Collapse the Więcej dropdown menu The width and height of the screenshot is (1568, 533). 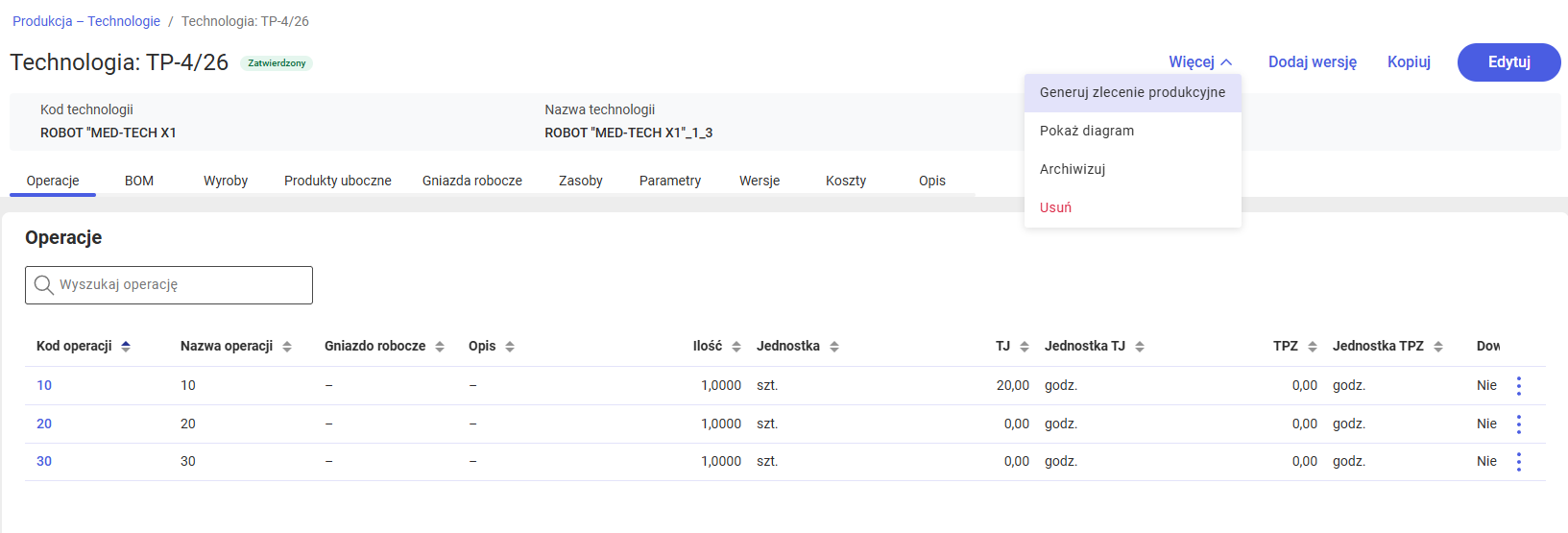[x=1200, y=62]
